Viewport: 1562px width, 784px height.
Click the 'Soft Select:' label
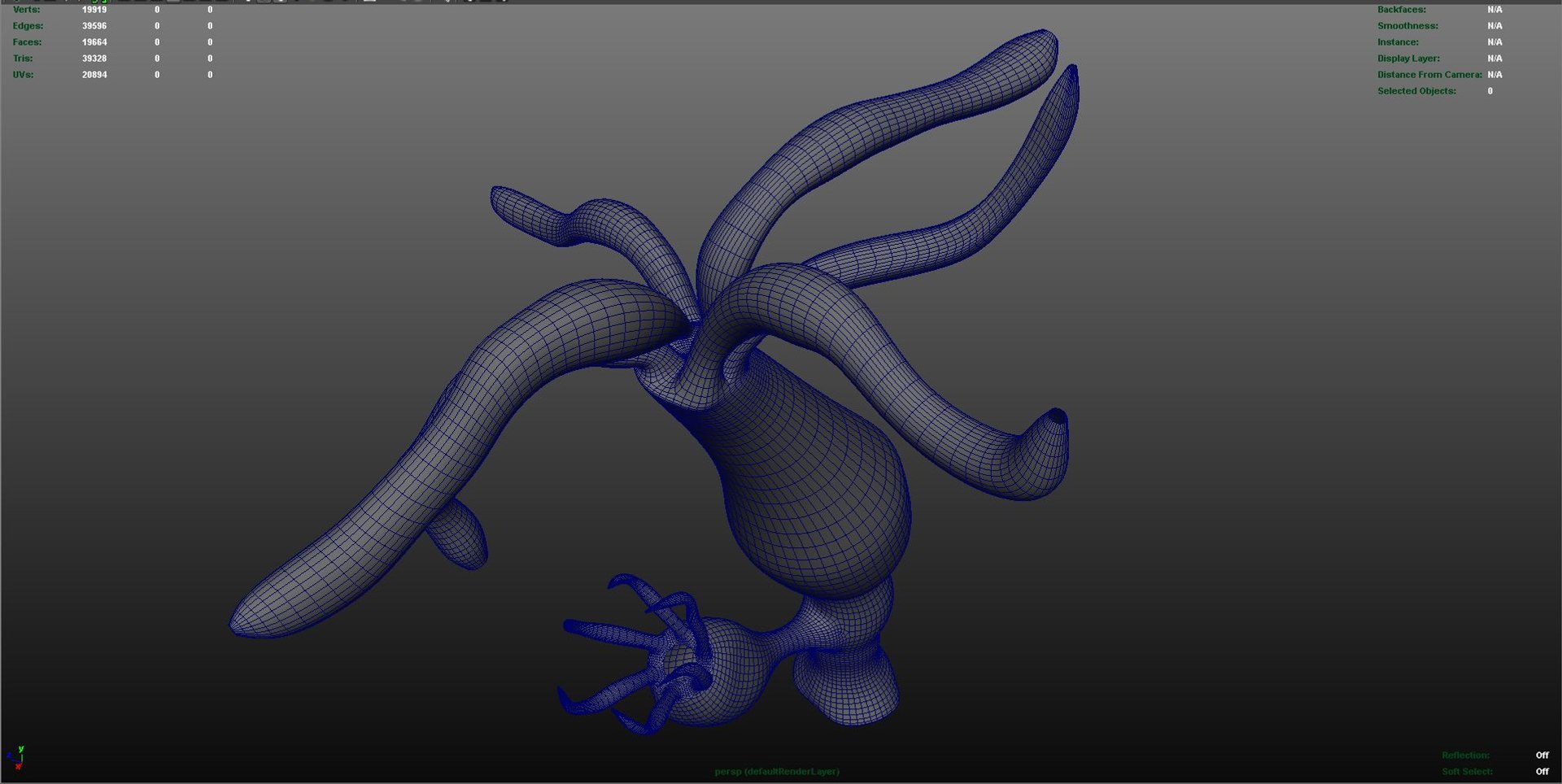coord(1467,772)
